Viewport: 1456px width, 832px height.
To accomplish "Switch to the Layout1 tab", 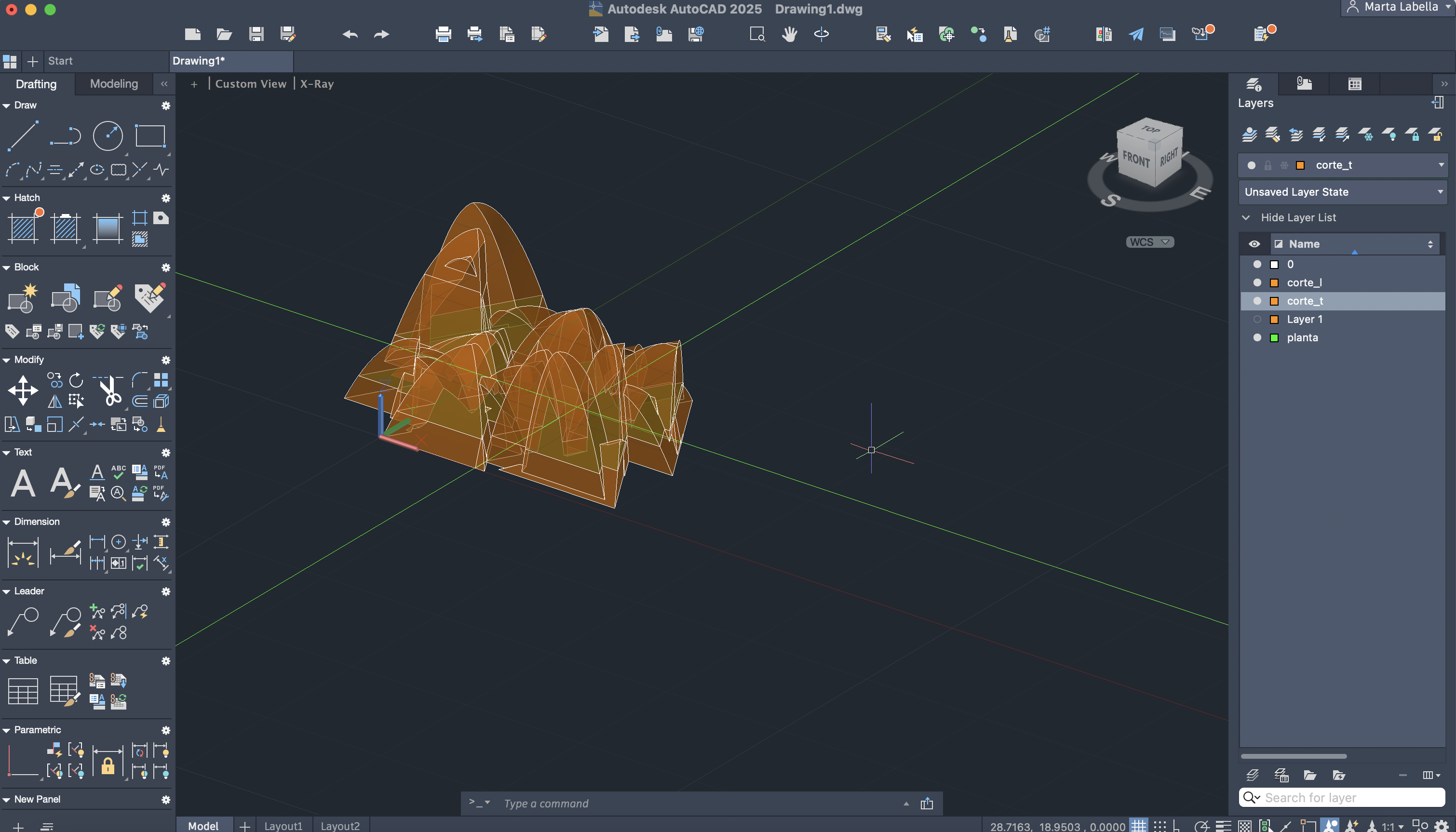I will coord(283,826).
